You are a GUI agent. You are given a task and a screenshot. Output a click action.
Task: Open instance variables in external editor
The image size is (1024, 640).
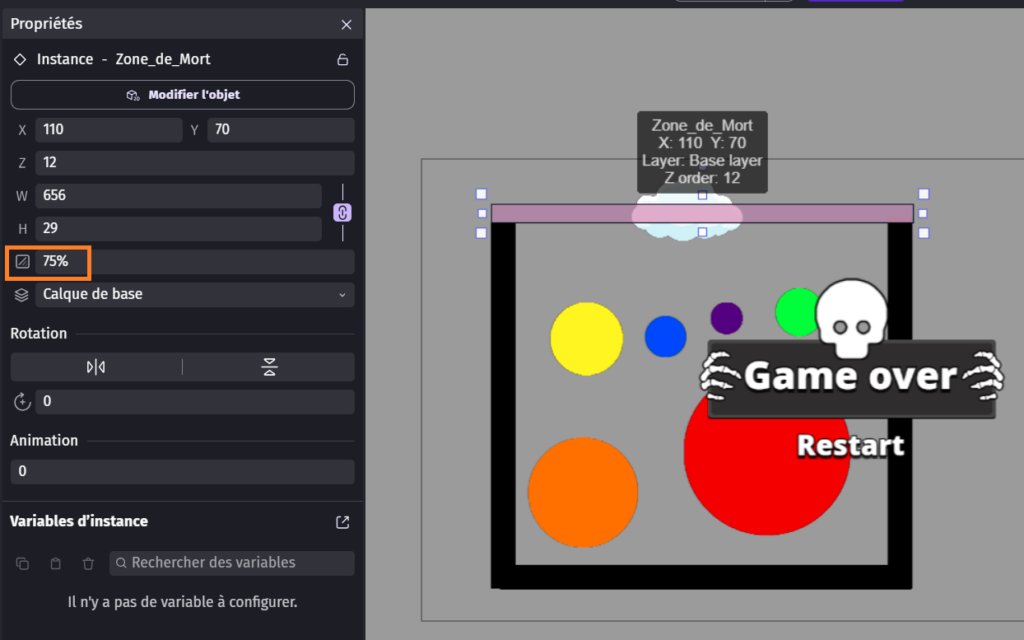click(342, 522)
